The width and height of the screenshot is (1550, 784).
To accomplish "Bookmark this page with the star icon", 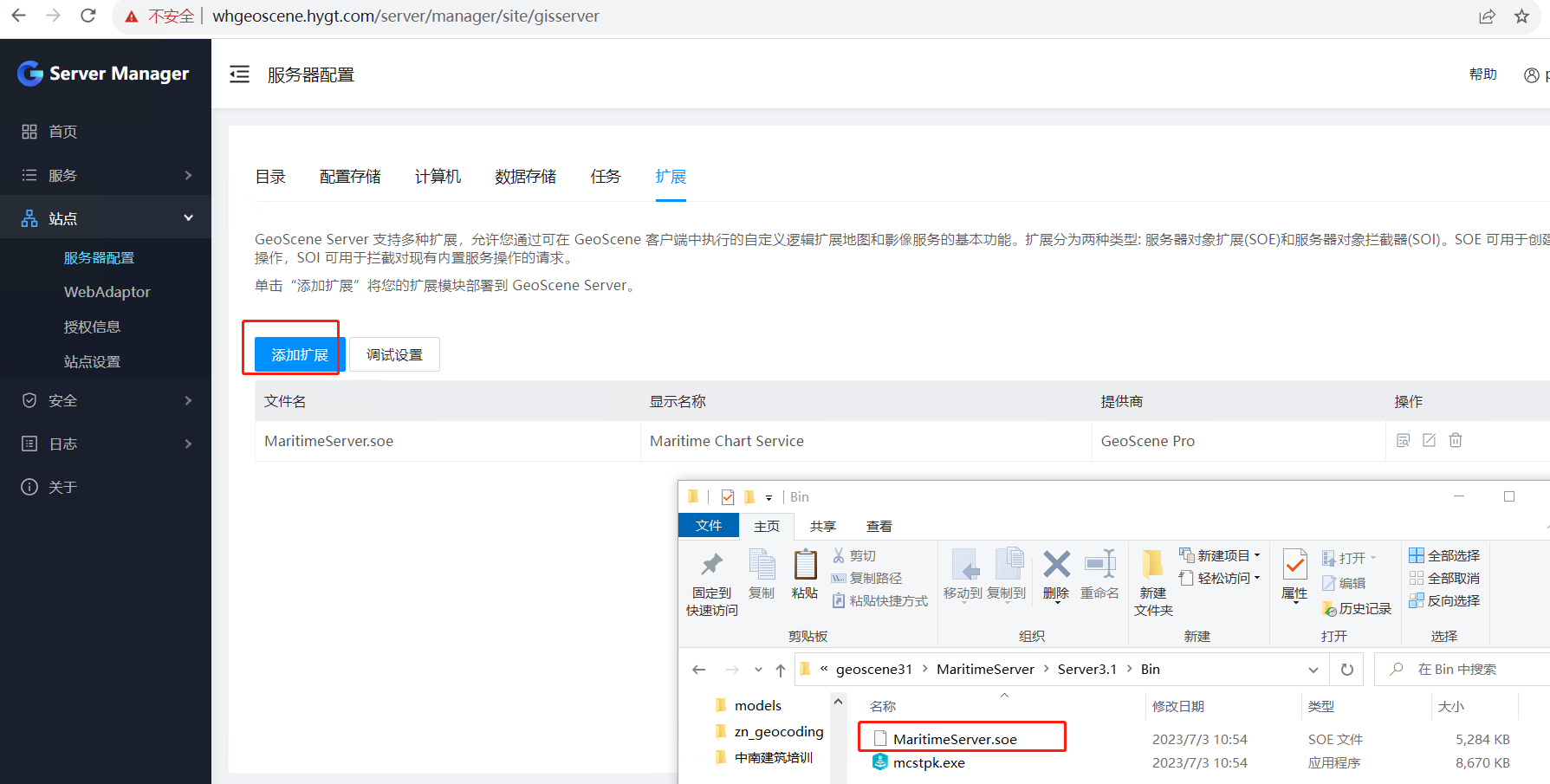I will [1521, 16].
